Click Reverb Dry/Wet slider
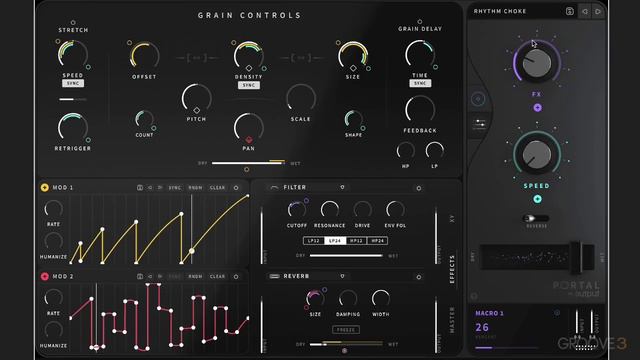The height and width of the screenshot is (360, 640). [x=346, y=344]
